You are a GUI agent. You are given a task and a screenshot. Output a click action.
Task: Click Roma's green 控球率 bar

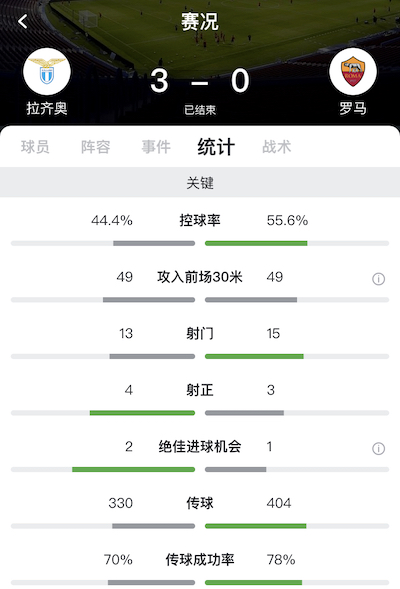(x=256, y=243)
